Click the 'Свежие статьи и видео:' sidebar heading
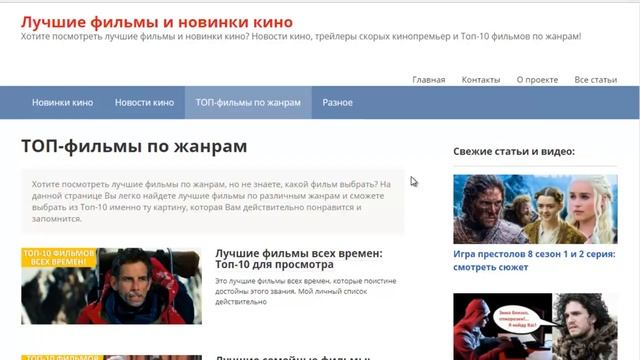Image resolution: width=640 pixels, height=360 pixels. pos(514,151)
